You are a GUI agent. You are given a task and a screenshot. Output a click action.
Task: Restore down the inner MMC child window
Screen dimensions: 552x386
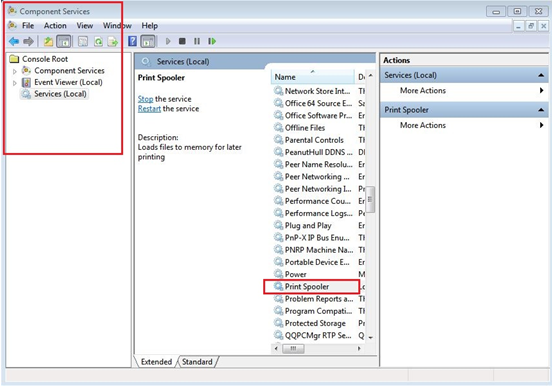tap(531, 26)
